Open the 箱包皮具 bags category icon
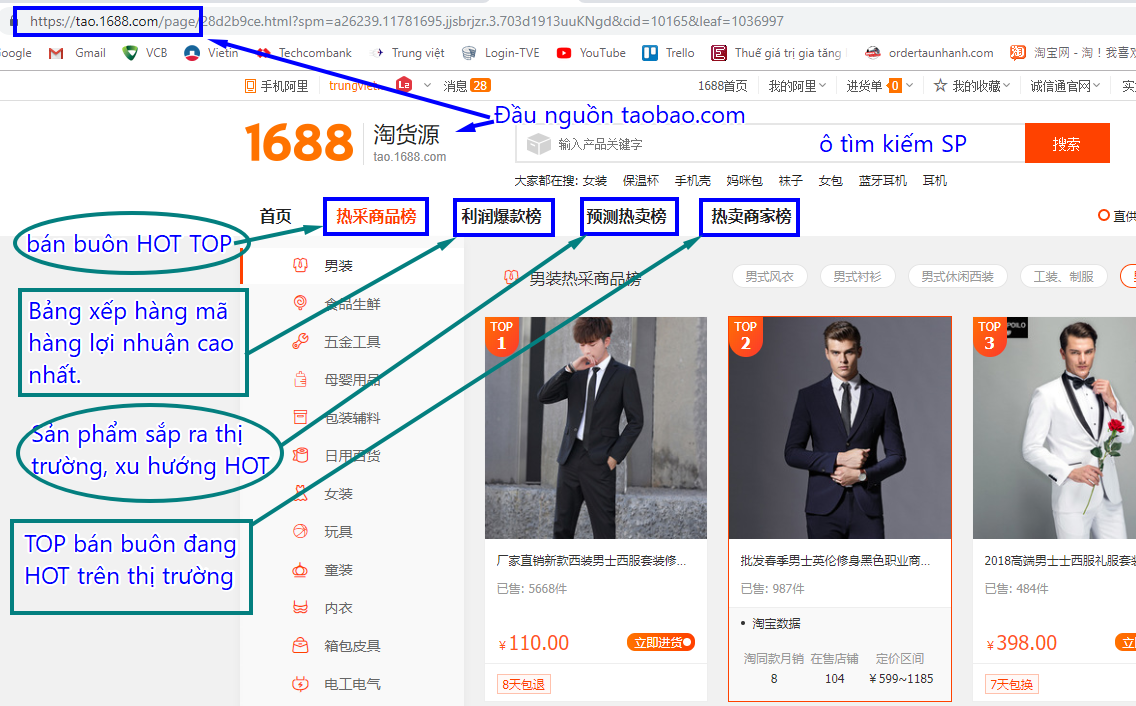 299,646
